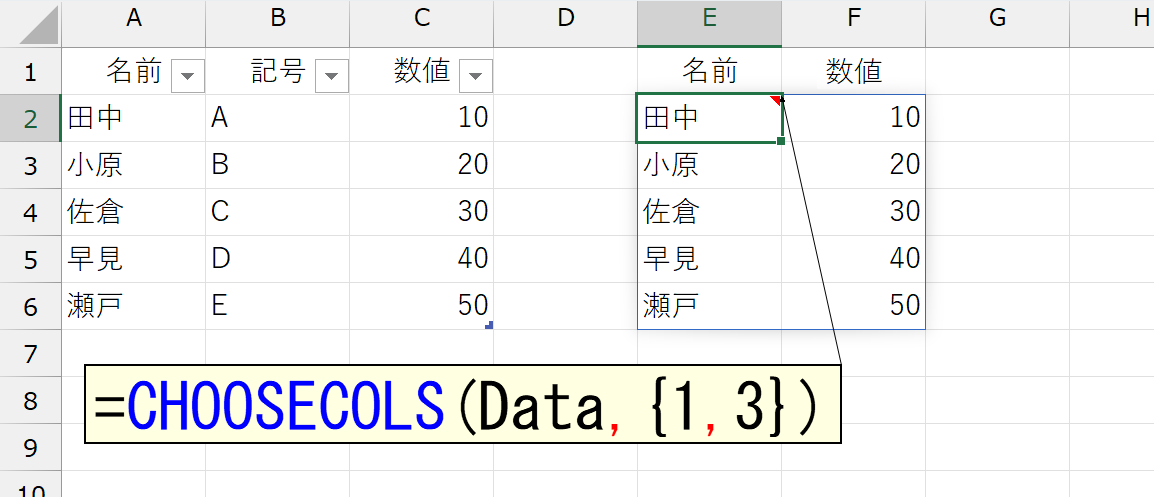Click cell E3 containing 小原
The height and width of the screenshot is (497, 1154).
pos(709,165)
